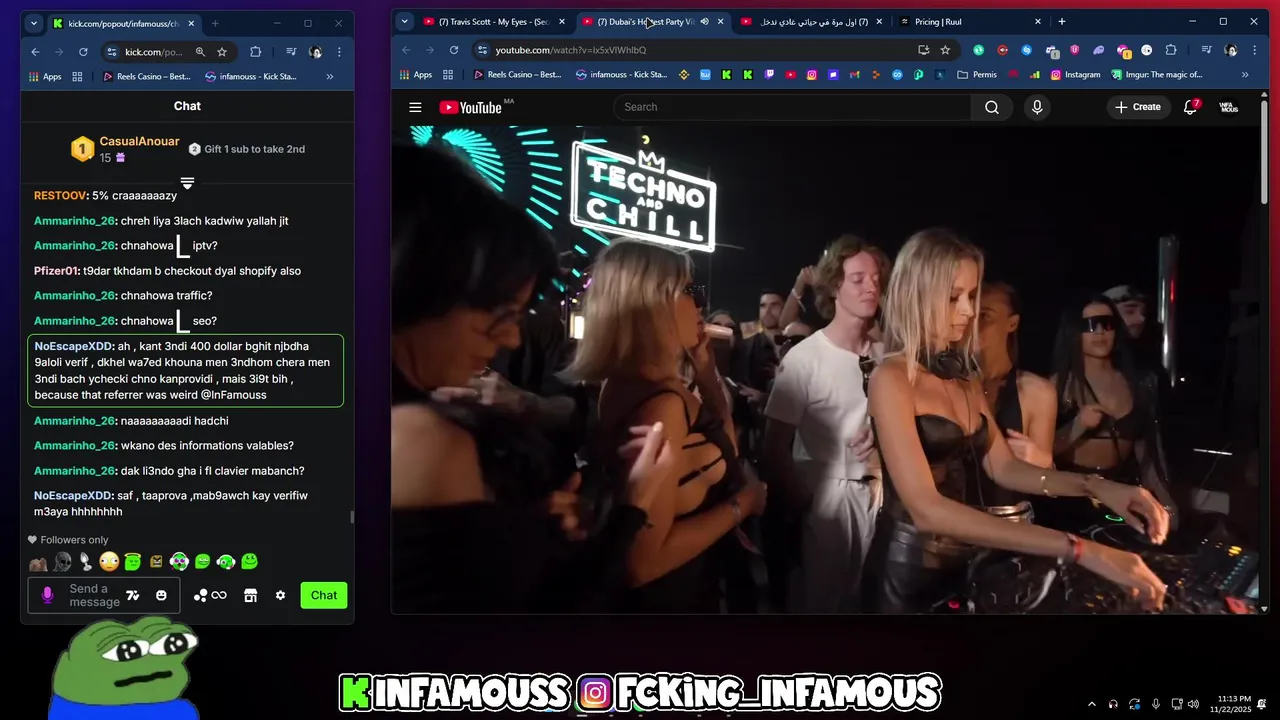Open Kick chat settings gear
Viewport: 1280px width, 720px height.
(x=280, y=595)
